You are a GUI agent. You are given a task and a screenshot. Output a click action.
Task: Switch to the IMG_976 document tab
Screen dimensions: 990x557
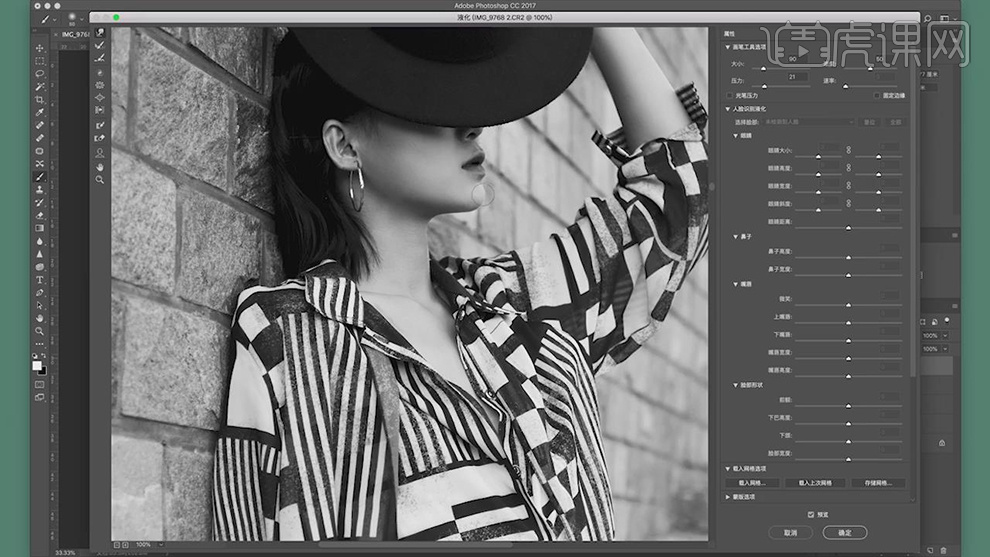click(75, 35)
